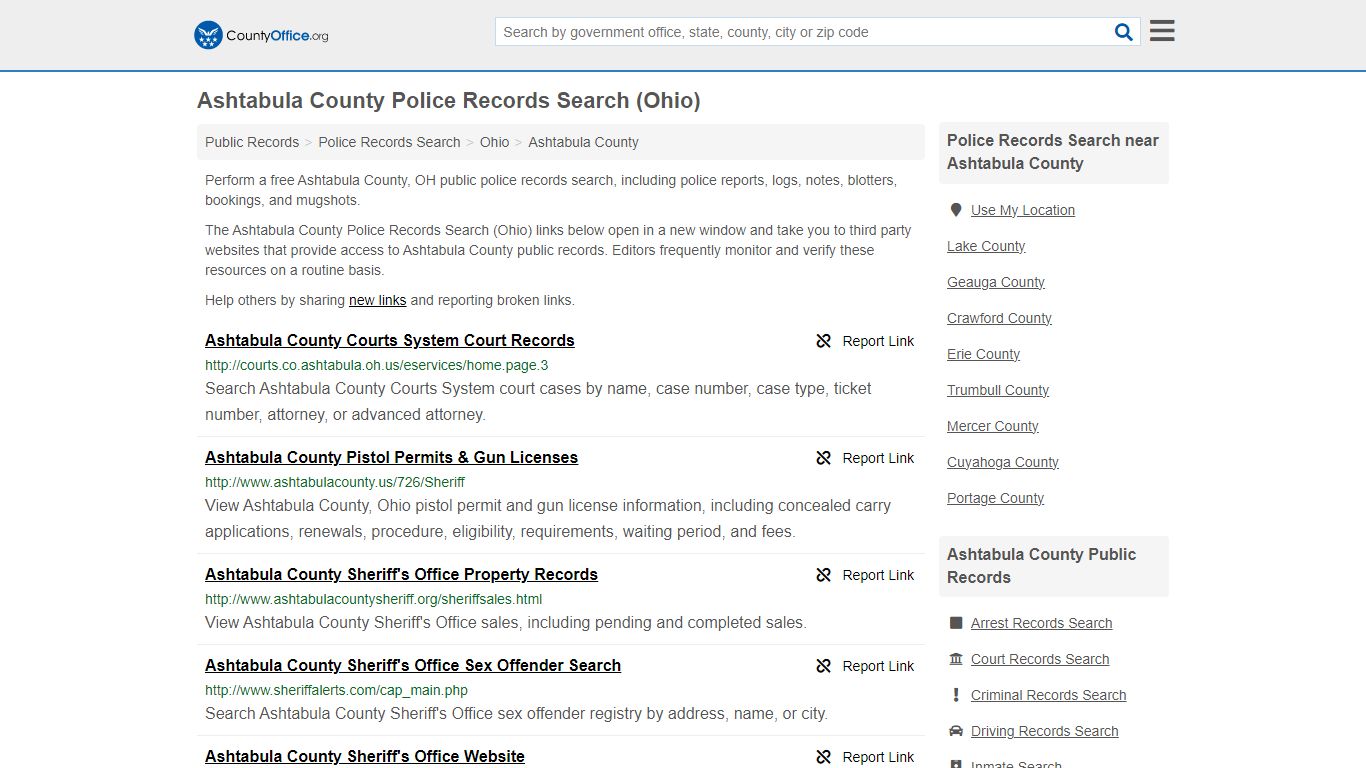The height and width of the screenshot is (768, 1366).
Task: Click the Arrest Records Search icon
Action: tap(956, 623)
